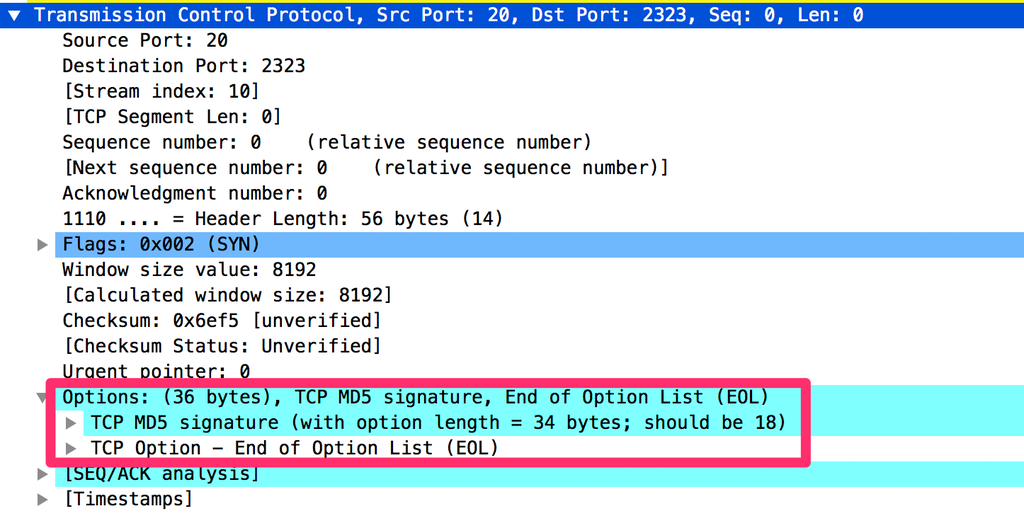The image size is (1024, 528).
Task: Select the TCP Segment Len: 0 line
Action: point(172,117)
